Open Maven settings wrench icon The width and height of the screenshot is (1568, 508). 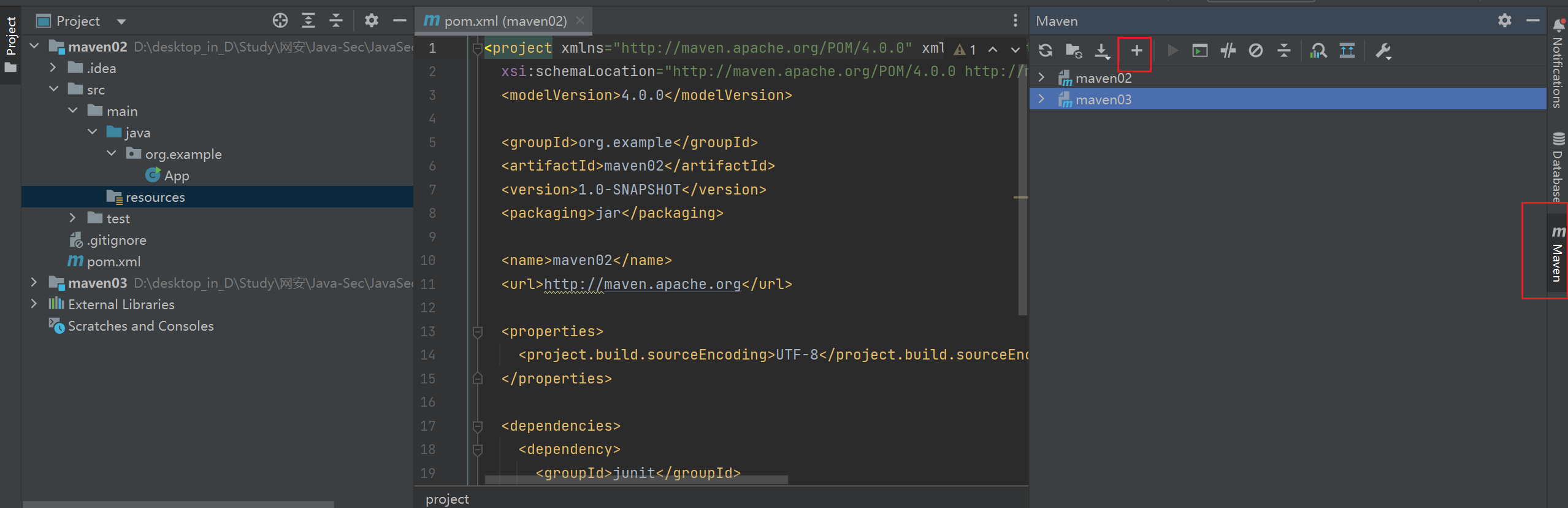pos(1383,51)
